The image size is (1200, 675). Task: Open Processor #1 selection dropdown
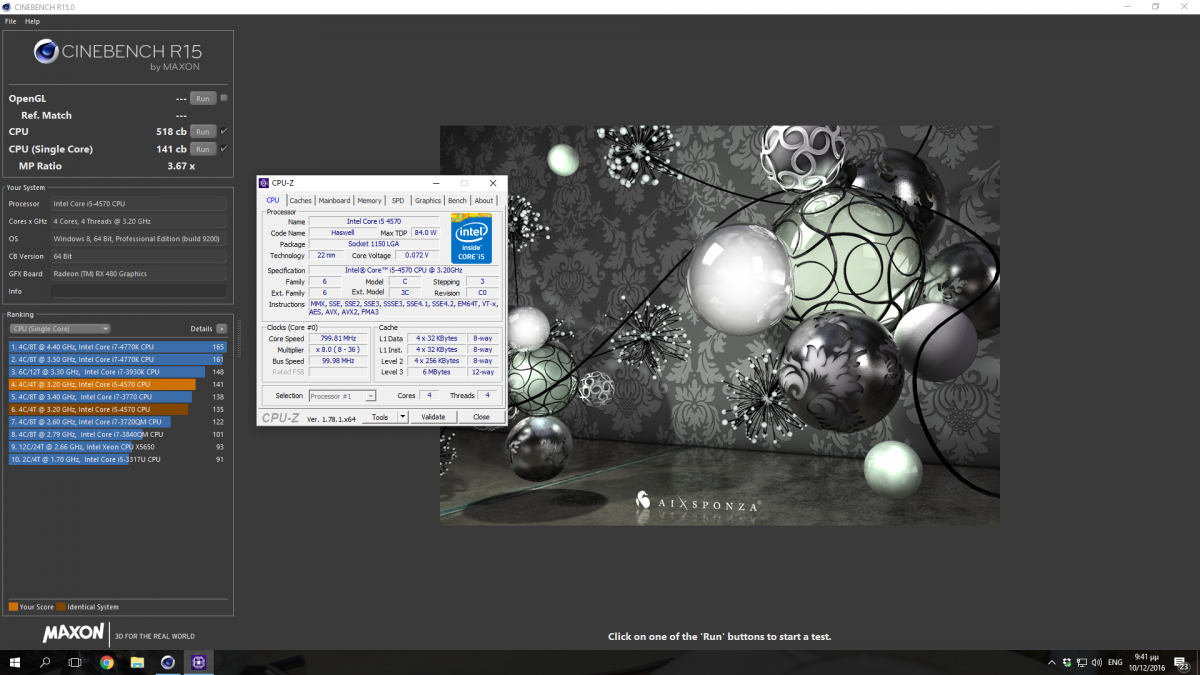pyautogui.click(x=342, y=396)
